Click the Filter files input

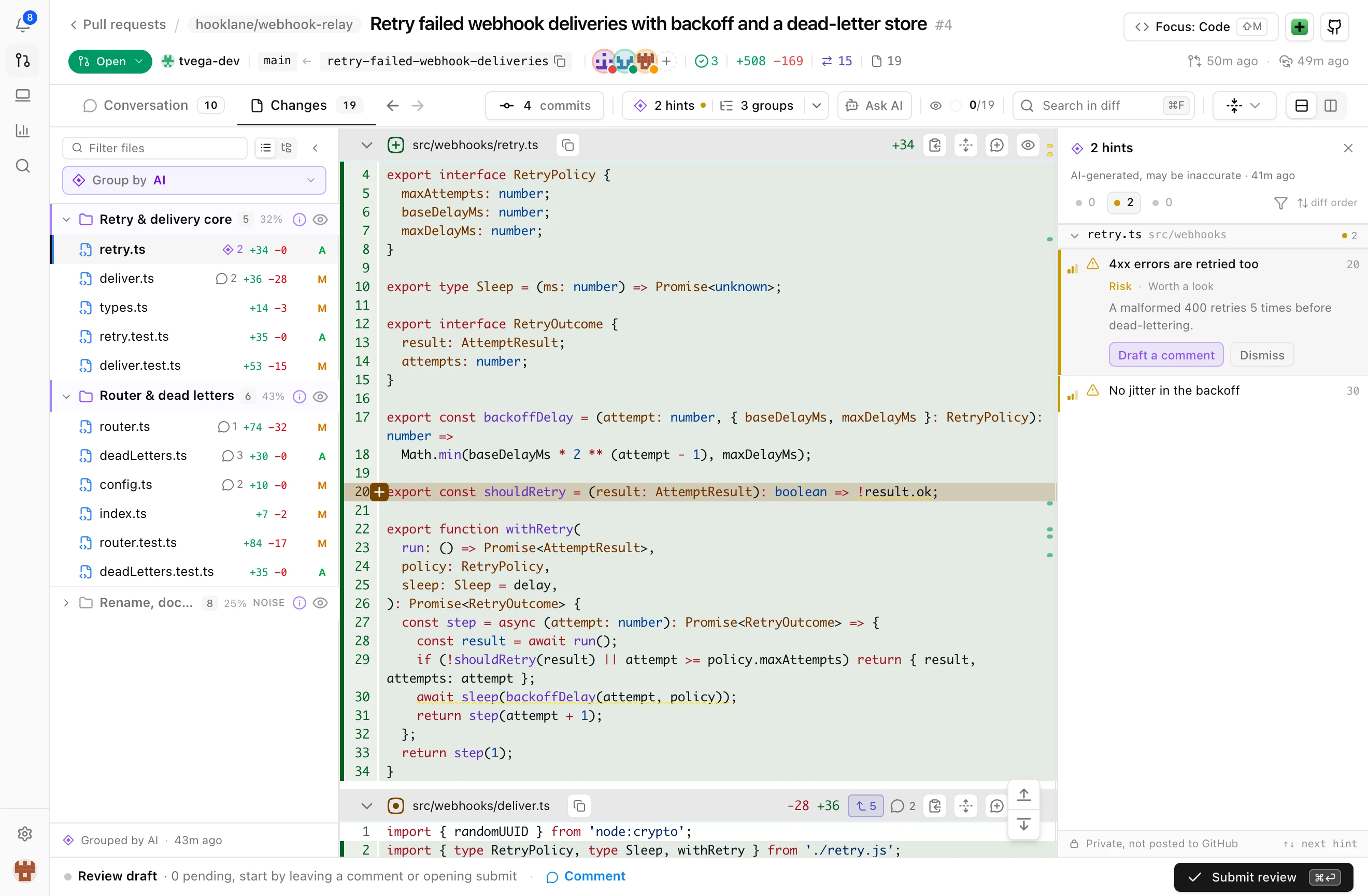click(x=155, y=148)
